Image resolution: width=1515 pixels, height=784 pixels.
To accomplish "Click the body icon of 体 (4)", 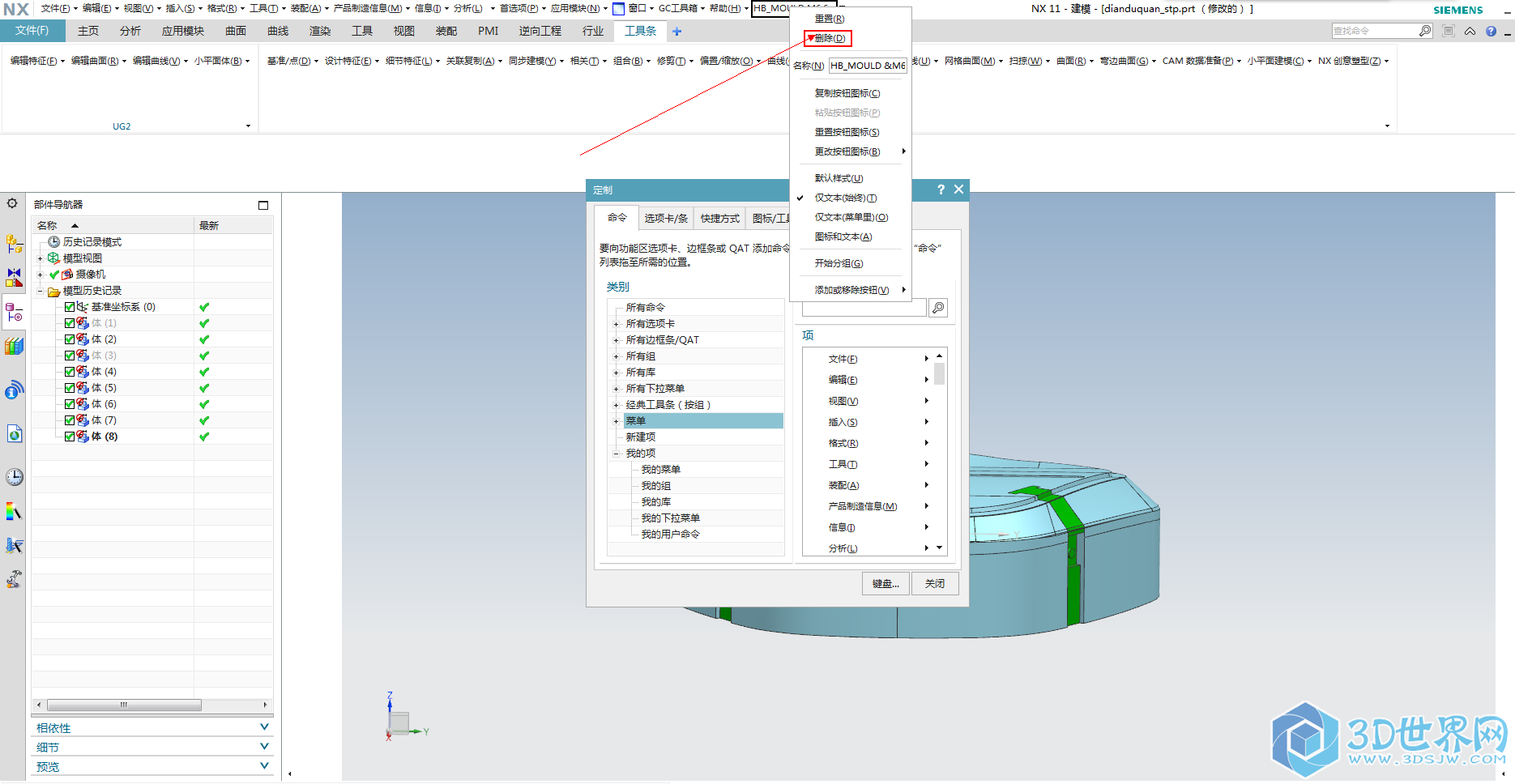I will point(83,372).
